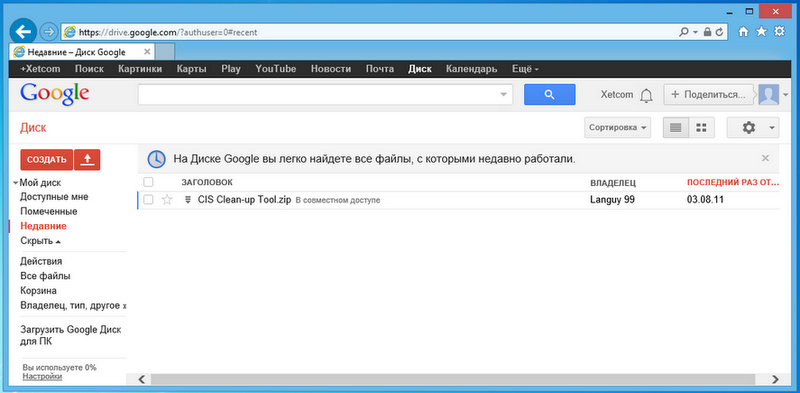Image resolution: width=800 pixels, height=393 pixels.
Task: Open the browser home page icon
Action: [743, 32]
